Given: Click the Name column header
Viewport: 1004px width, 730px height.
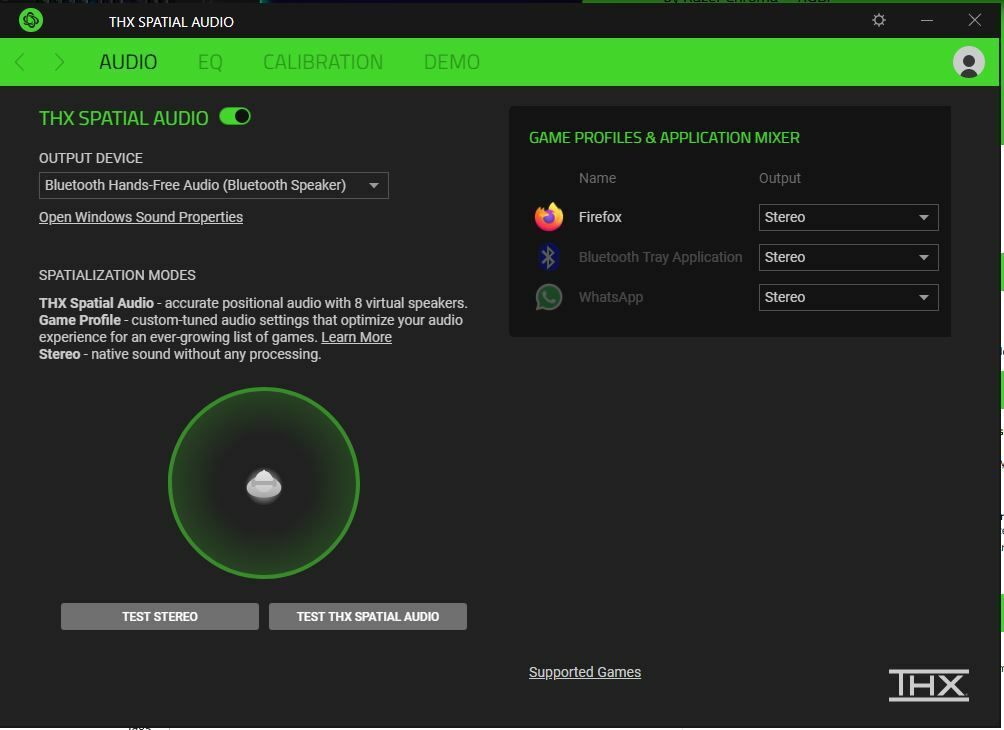Looking at the screenshot, I should click(597, 179).
